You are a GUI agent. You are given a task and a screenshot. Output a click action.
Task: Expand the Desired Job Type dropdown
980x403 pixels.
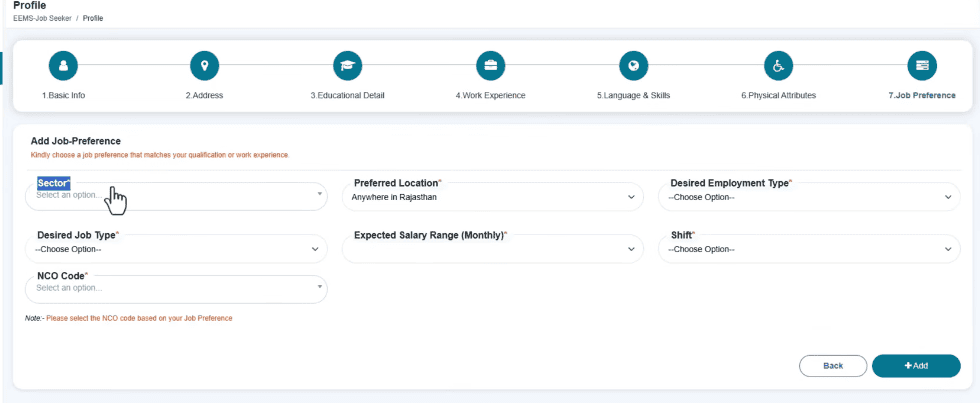tap(176, 249)
